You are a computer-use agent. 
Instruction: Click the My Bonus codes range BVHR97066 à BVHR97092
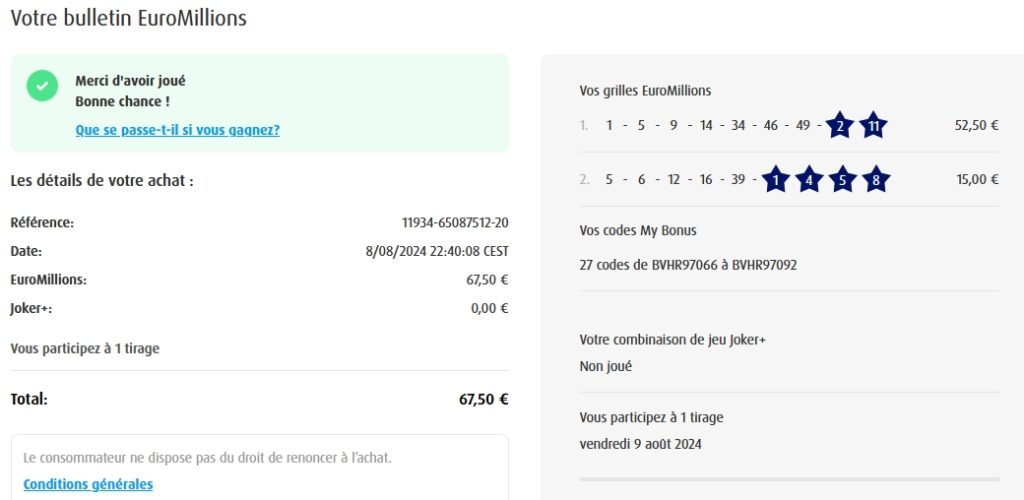tap(688, 265)
